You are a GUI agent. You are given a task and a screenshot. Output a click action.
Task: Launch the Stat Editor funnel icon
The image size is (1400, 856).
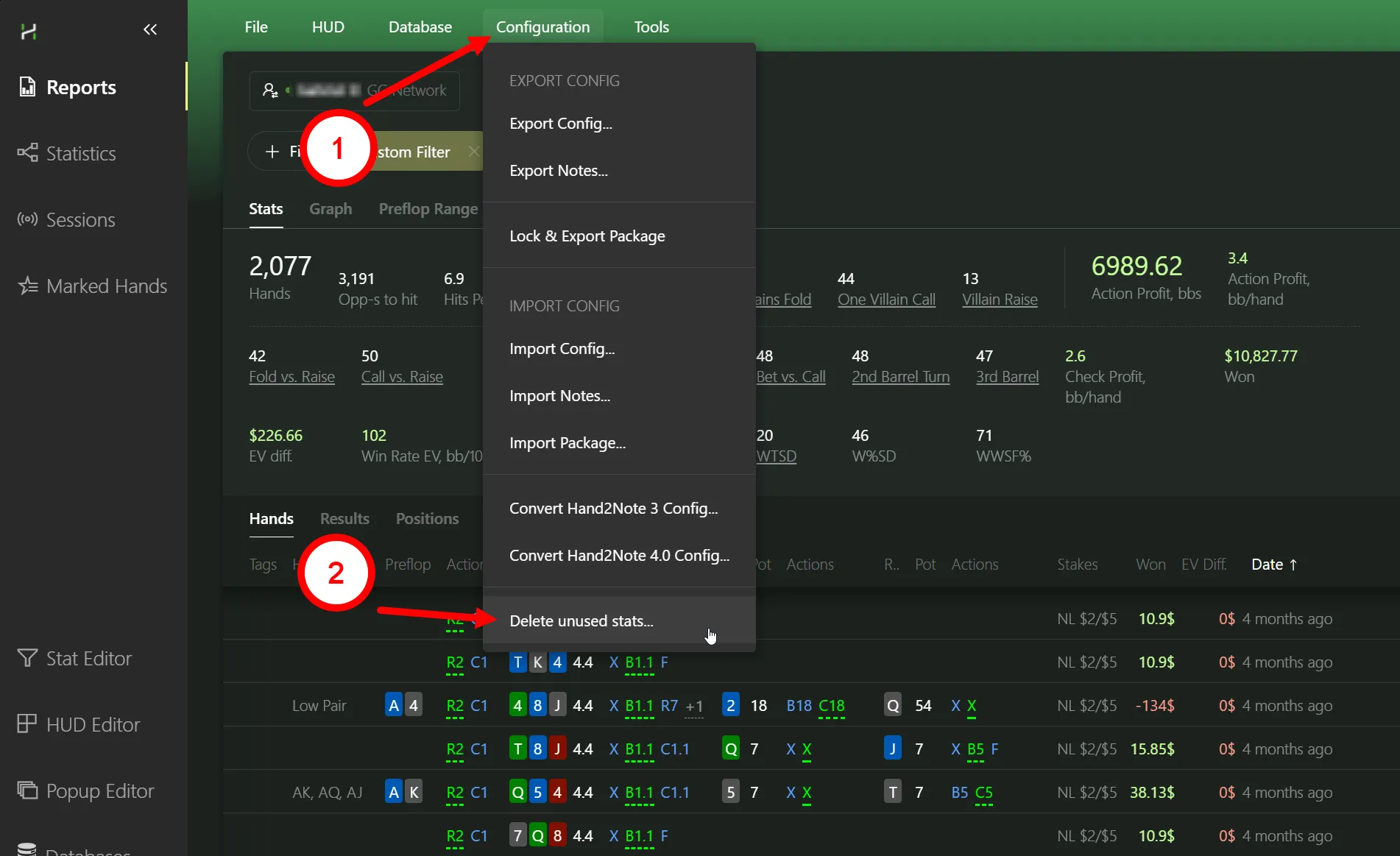tap(27, 658)
